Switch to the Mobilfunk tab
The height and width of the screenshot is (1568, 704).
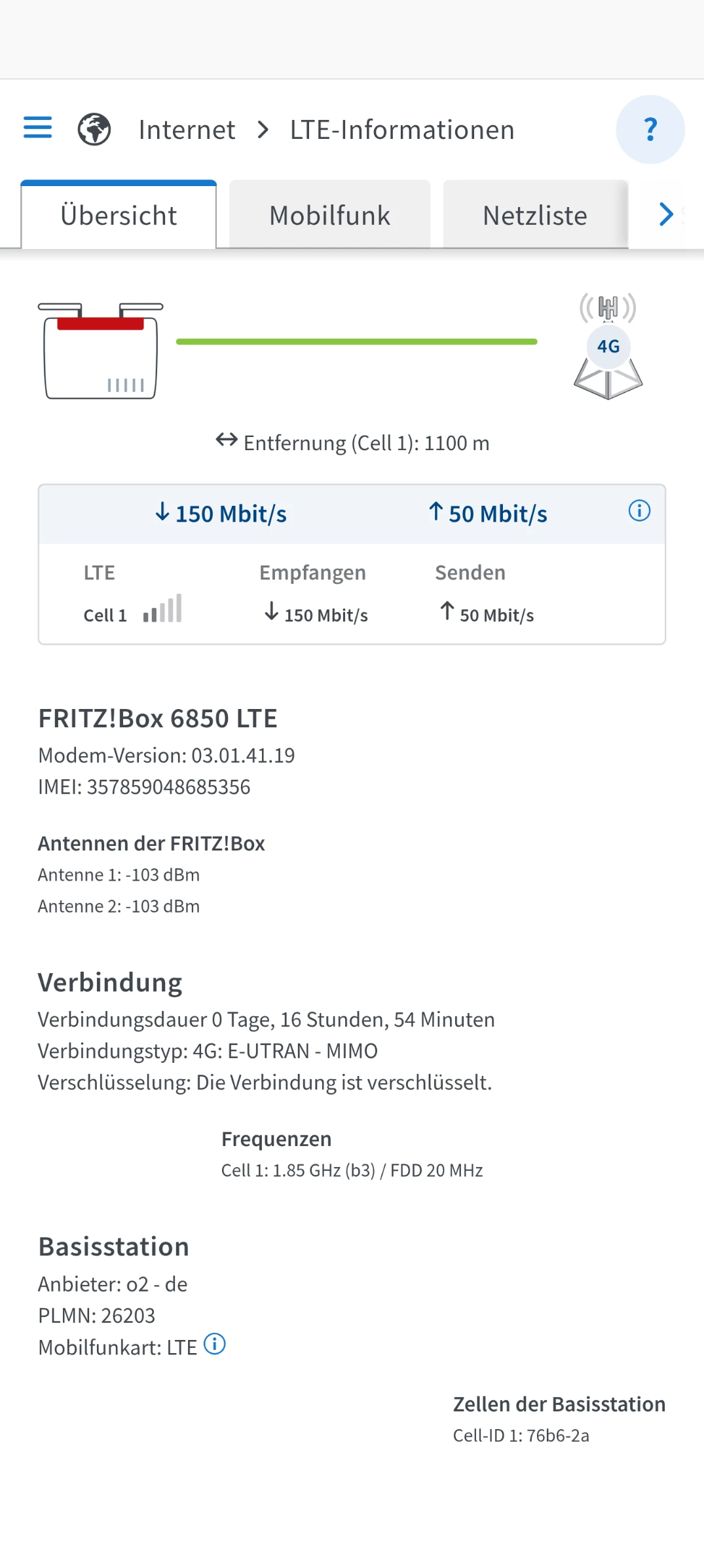click(x=329, y=216)
